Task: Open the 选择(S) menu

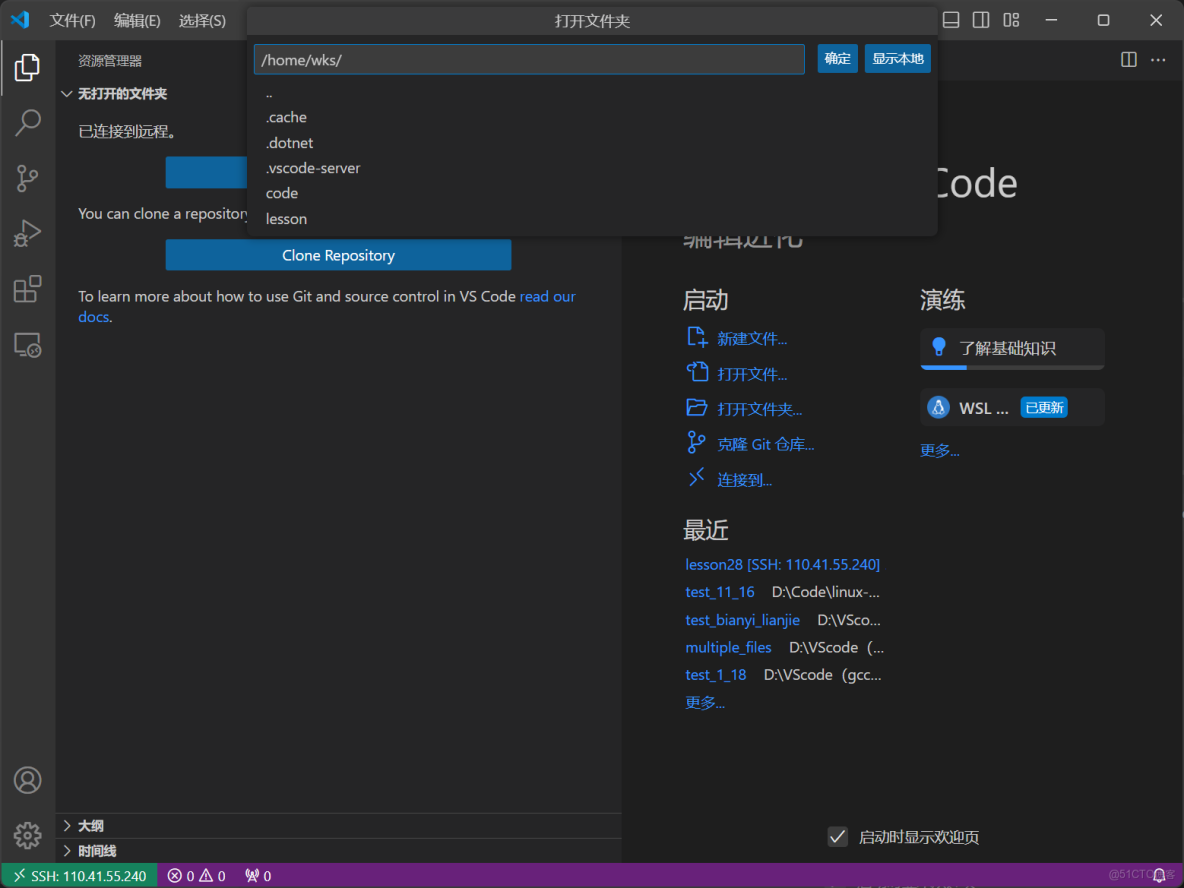Action: [x=202, y=19]
